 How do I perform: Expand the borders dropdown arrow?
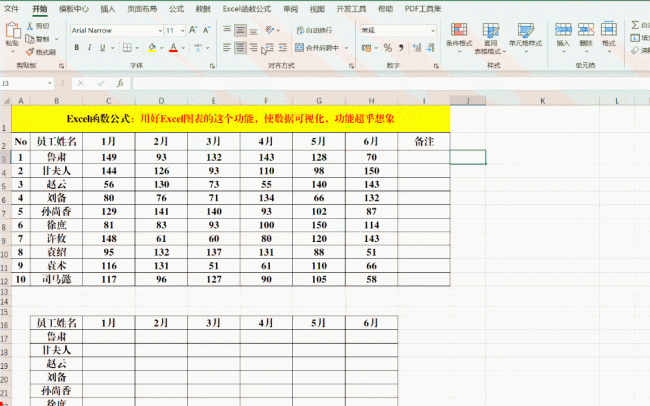click(x=137, y=48)
